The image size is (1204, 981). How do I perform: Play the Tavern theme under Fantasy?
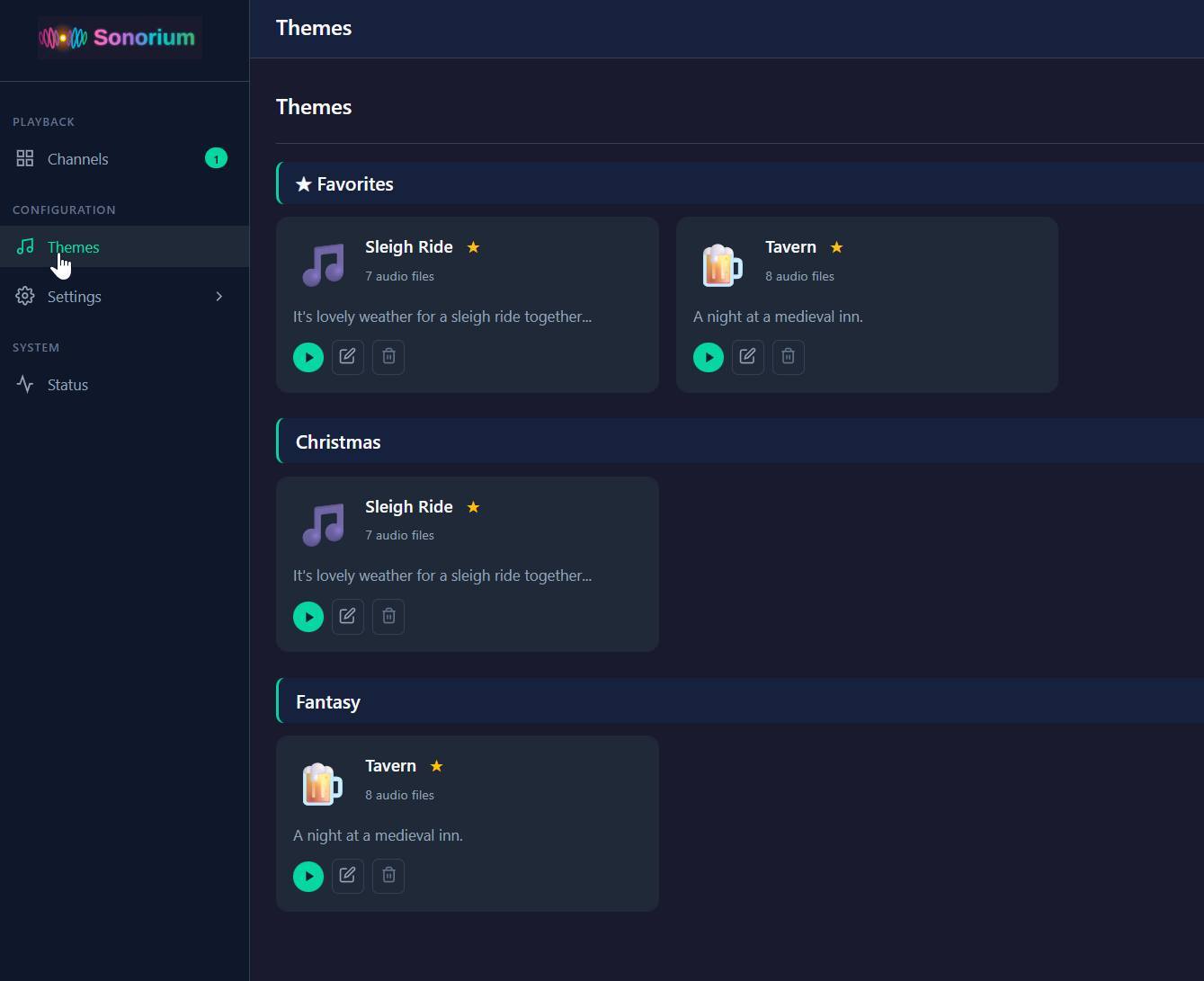click(x=308, y=876)
